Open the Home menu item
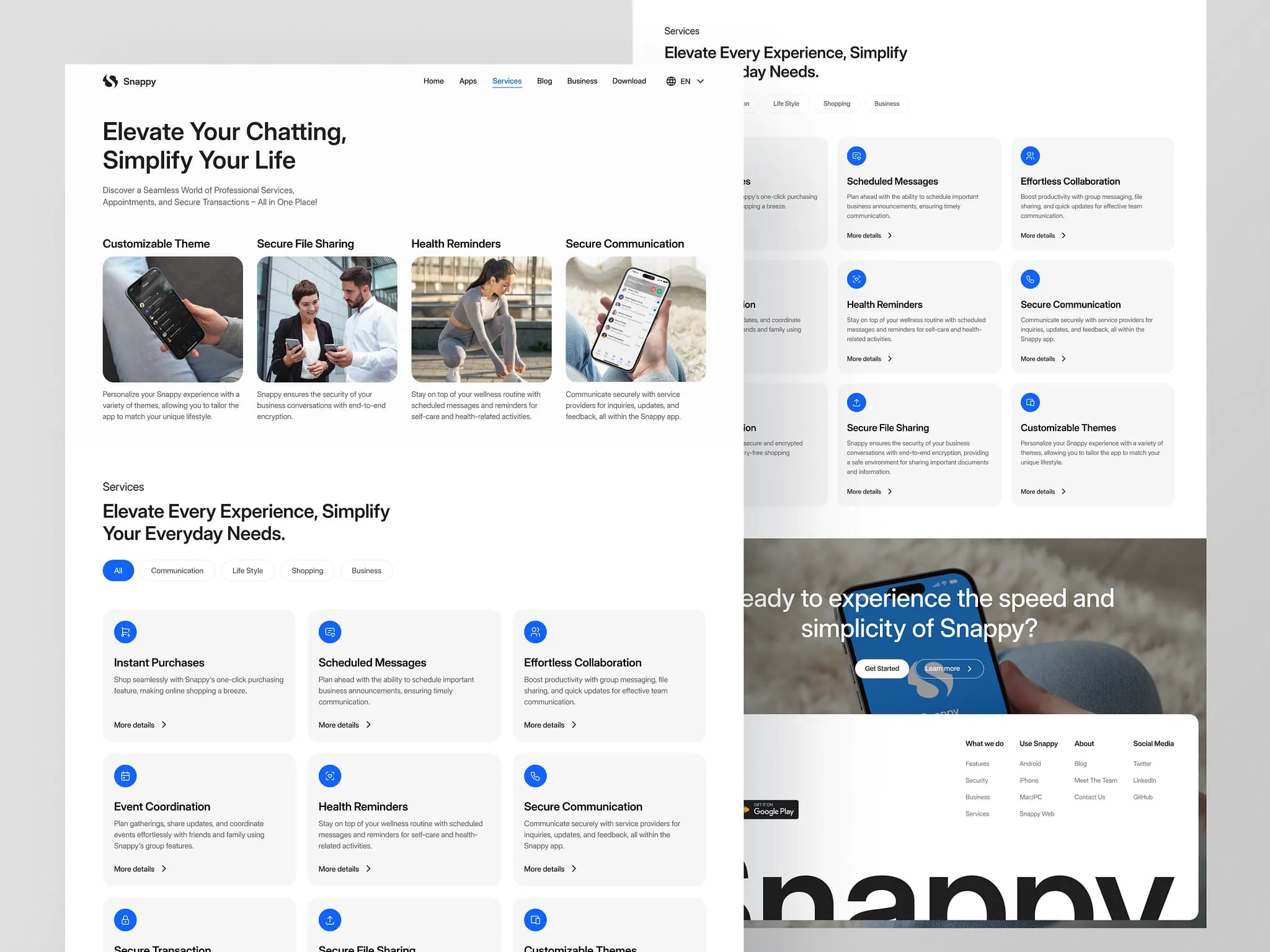 pos(433,81)
